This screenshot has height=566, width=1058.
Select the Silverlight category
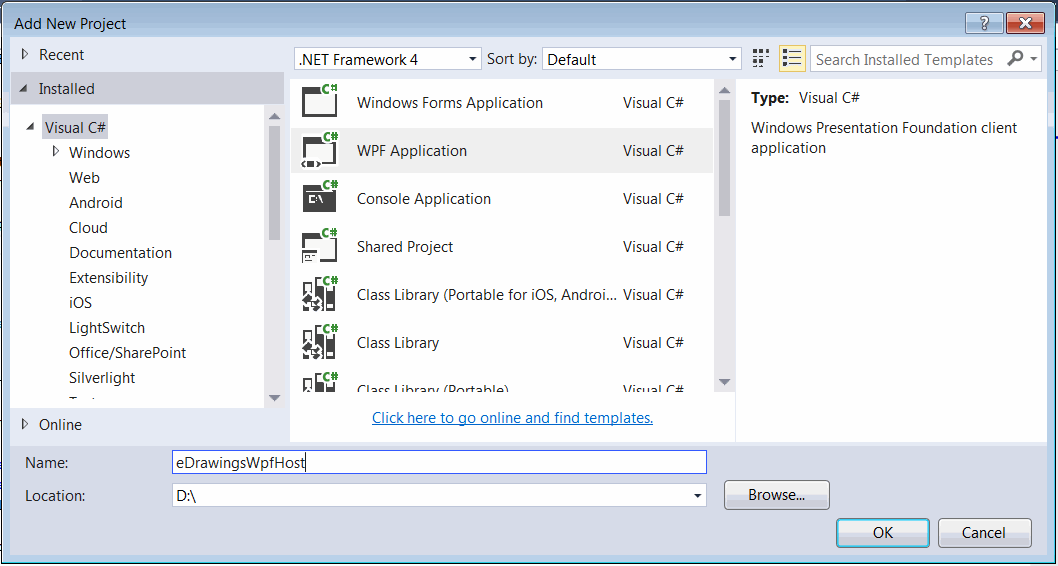102,377
